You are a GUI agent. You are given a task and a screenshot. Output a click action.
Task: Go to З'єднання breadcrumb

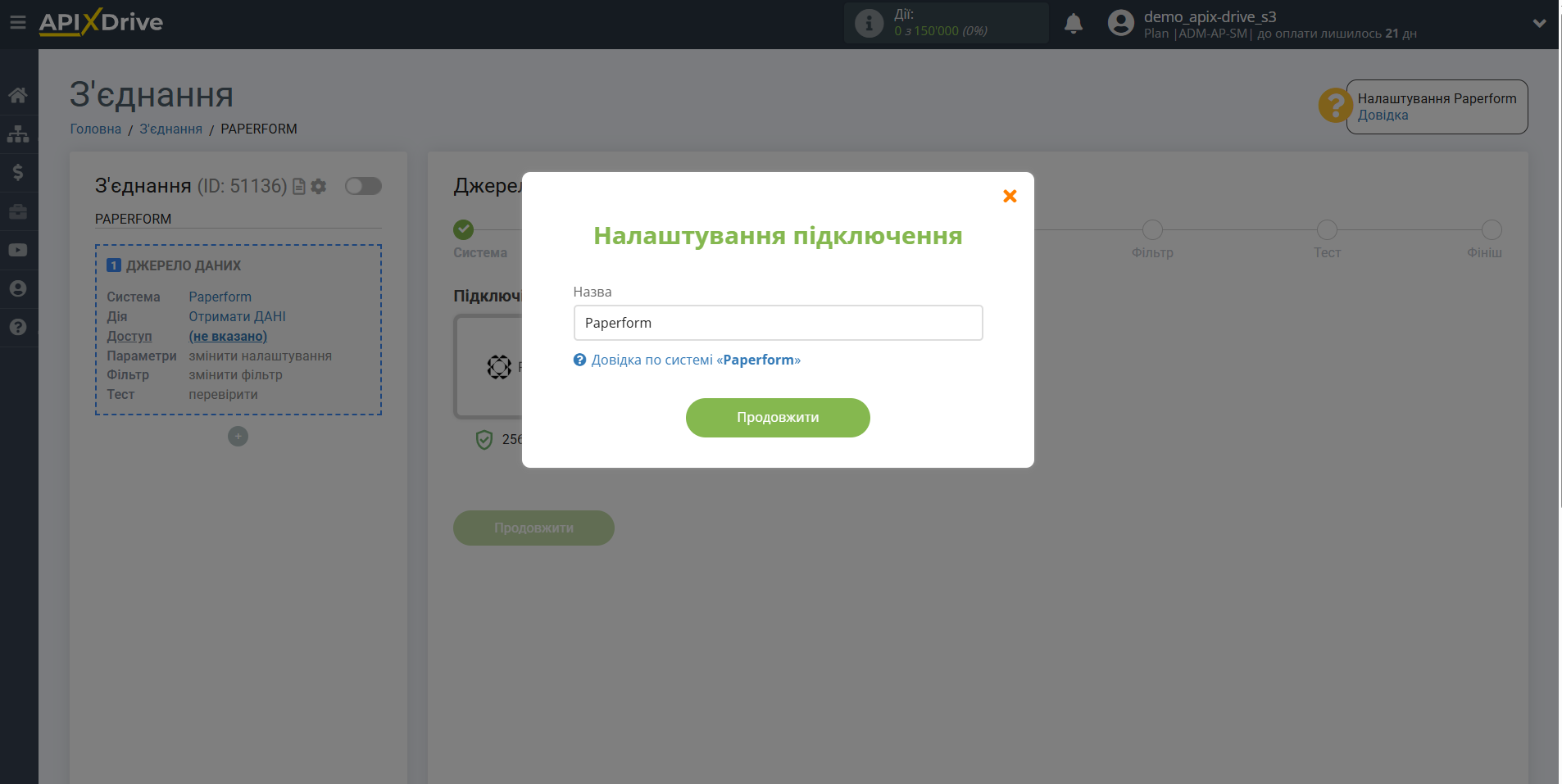pos(170,129)
